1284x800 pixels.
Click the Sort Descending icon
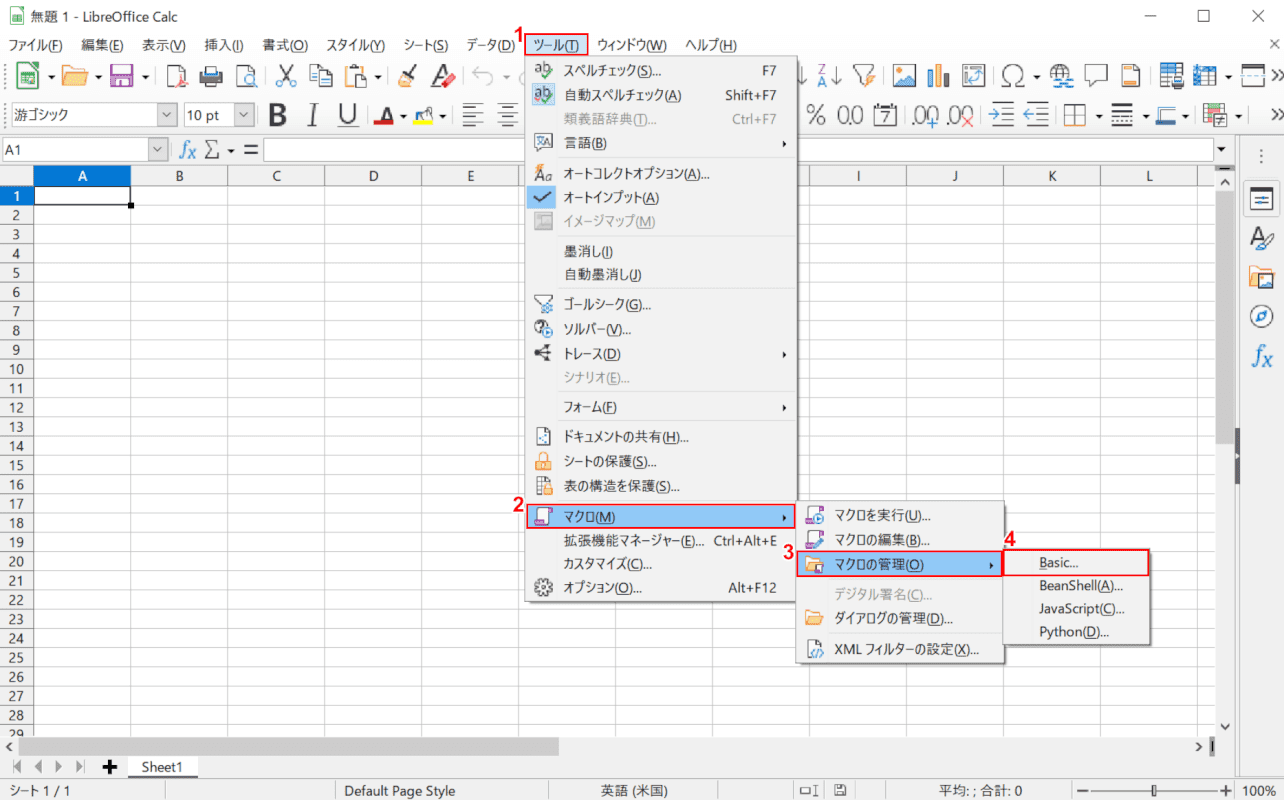pos(829,76)
